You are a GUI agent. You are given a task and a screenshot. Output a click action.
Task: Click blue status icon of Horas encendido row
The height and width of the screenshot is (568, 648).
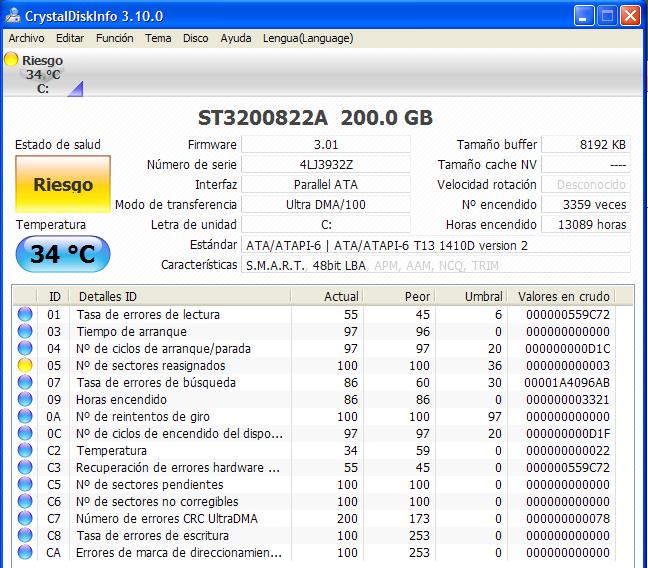click(x=25, y=400)
